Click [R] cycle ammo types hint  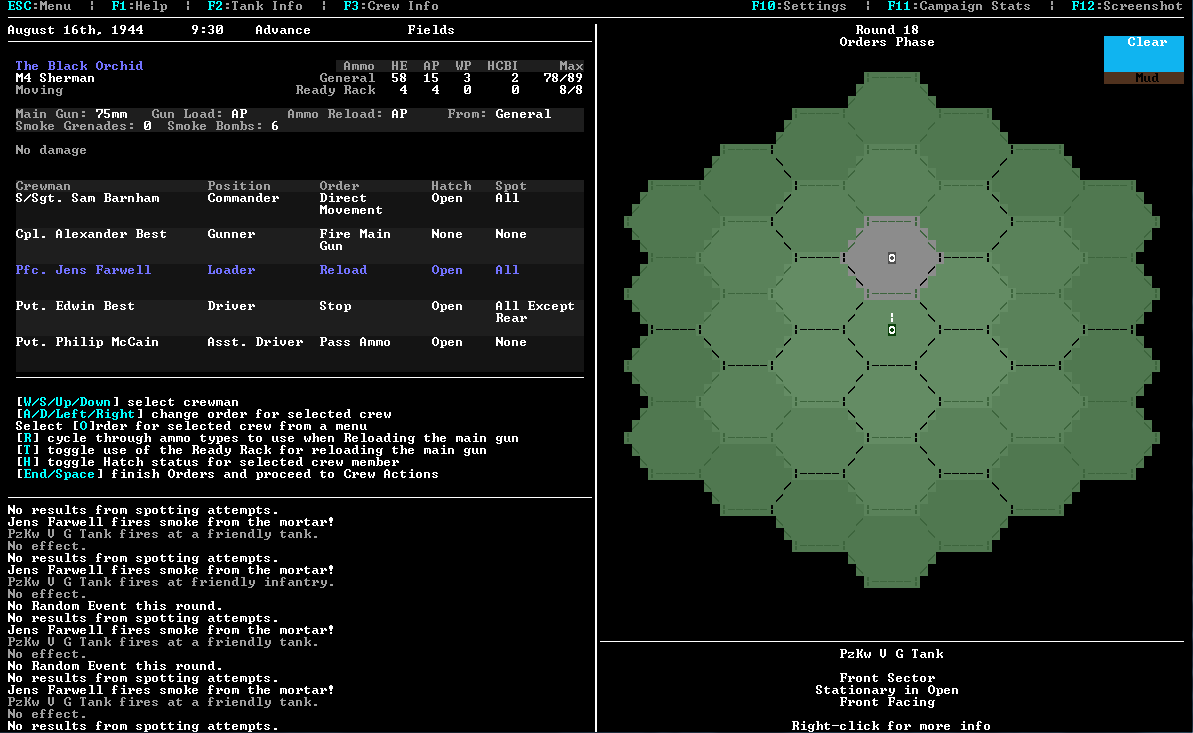[267, 438]
